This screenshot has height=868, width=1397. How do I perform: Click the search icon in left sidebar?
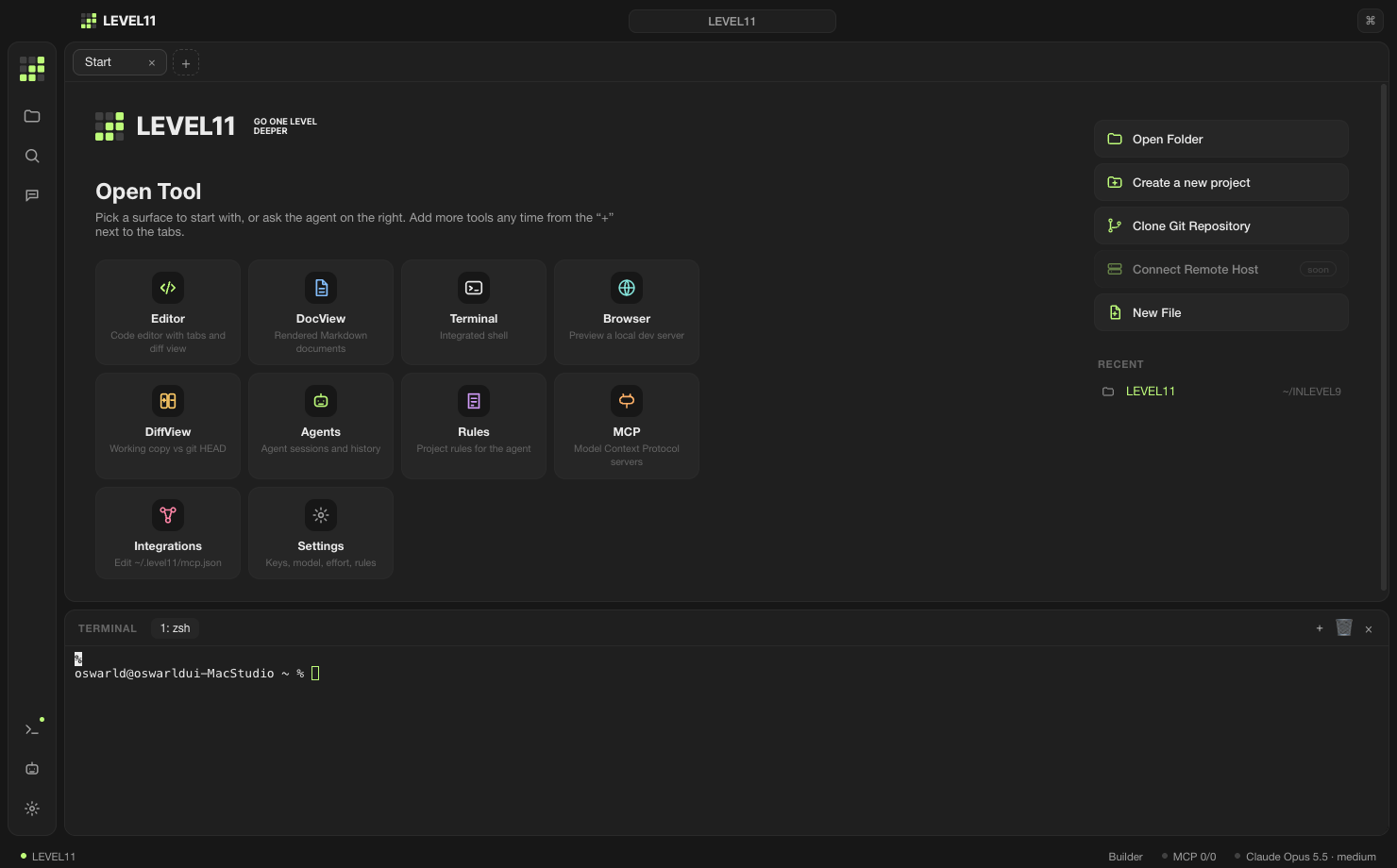32,156
